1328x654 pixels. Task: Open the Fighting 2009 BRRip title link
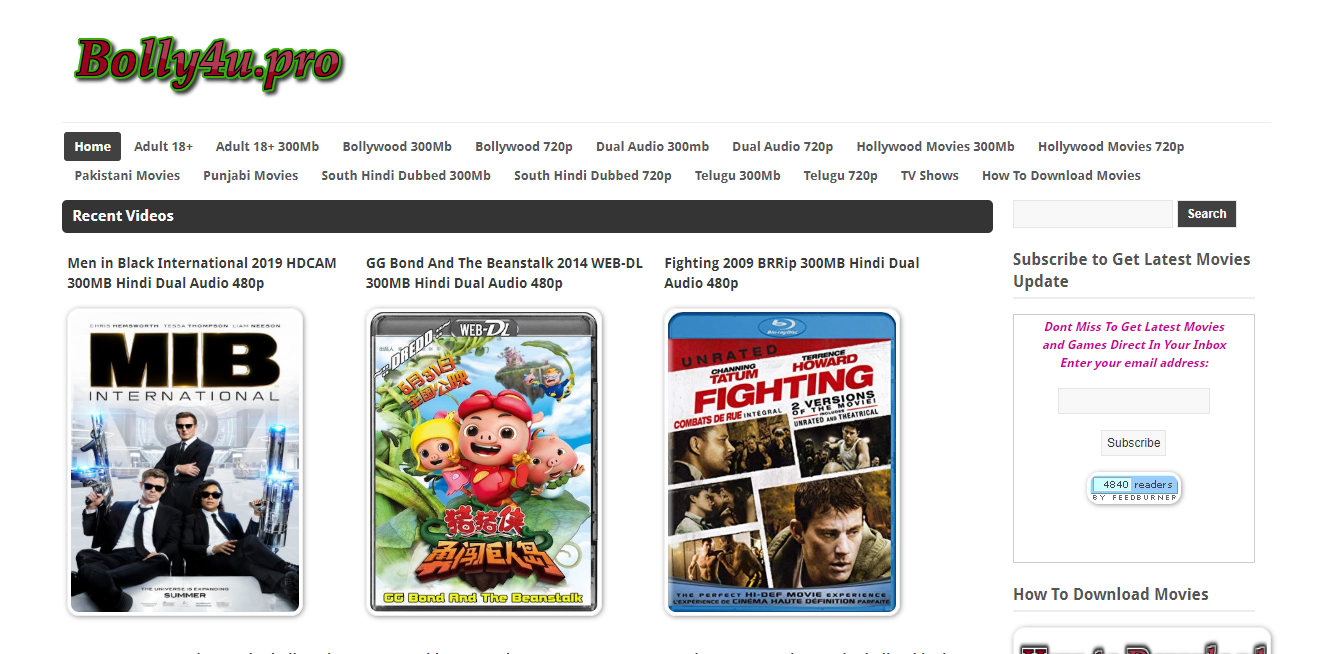point(792,273)
